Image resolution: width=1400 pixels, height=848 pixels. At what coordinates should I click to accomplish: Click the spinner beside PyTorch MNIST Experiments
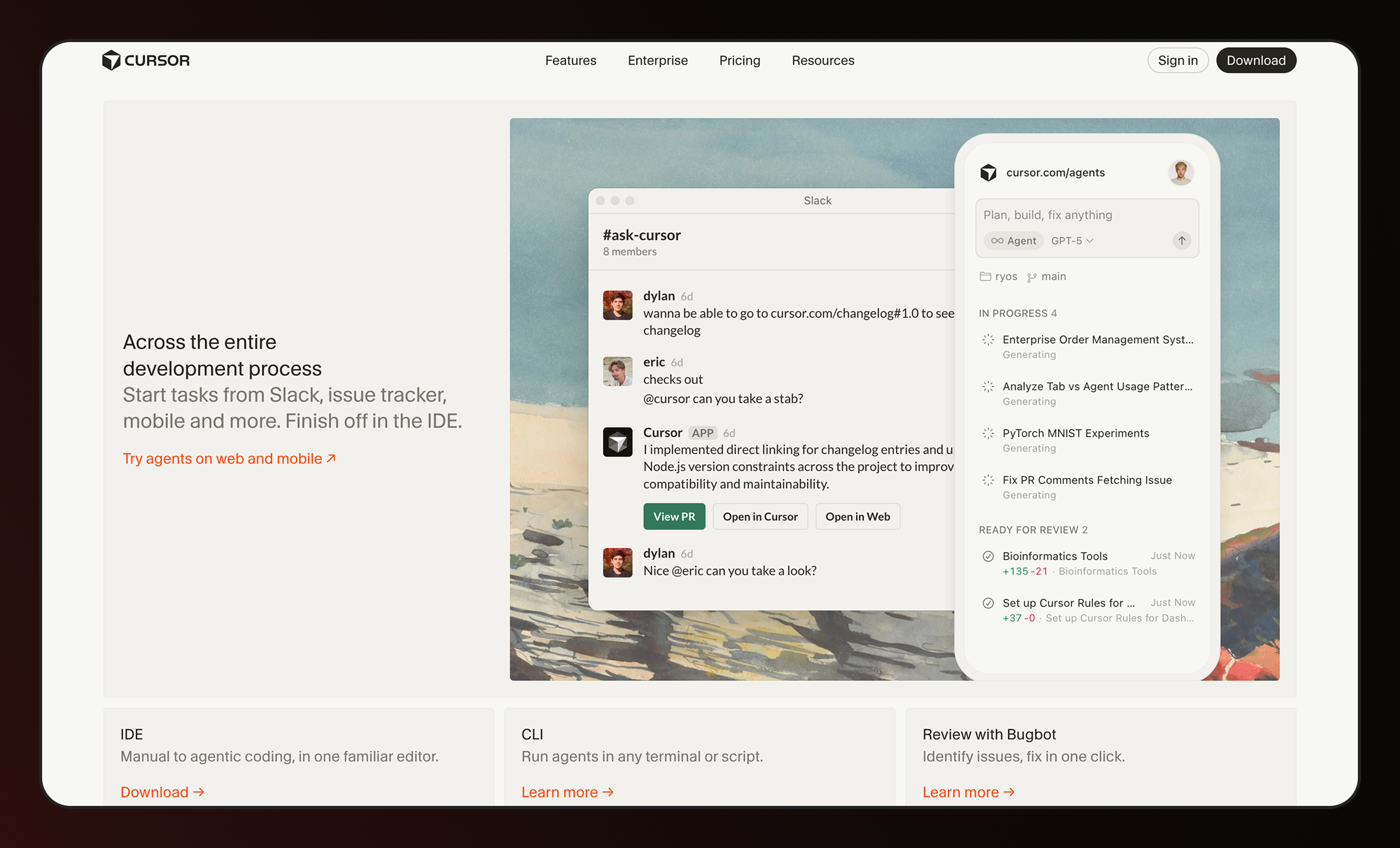(x=988, y=433)
